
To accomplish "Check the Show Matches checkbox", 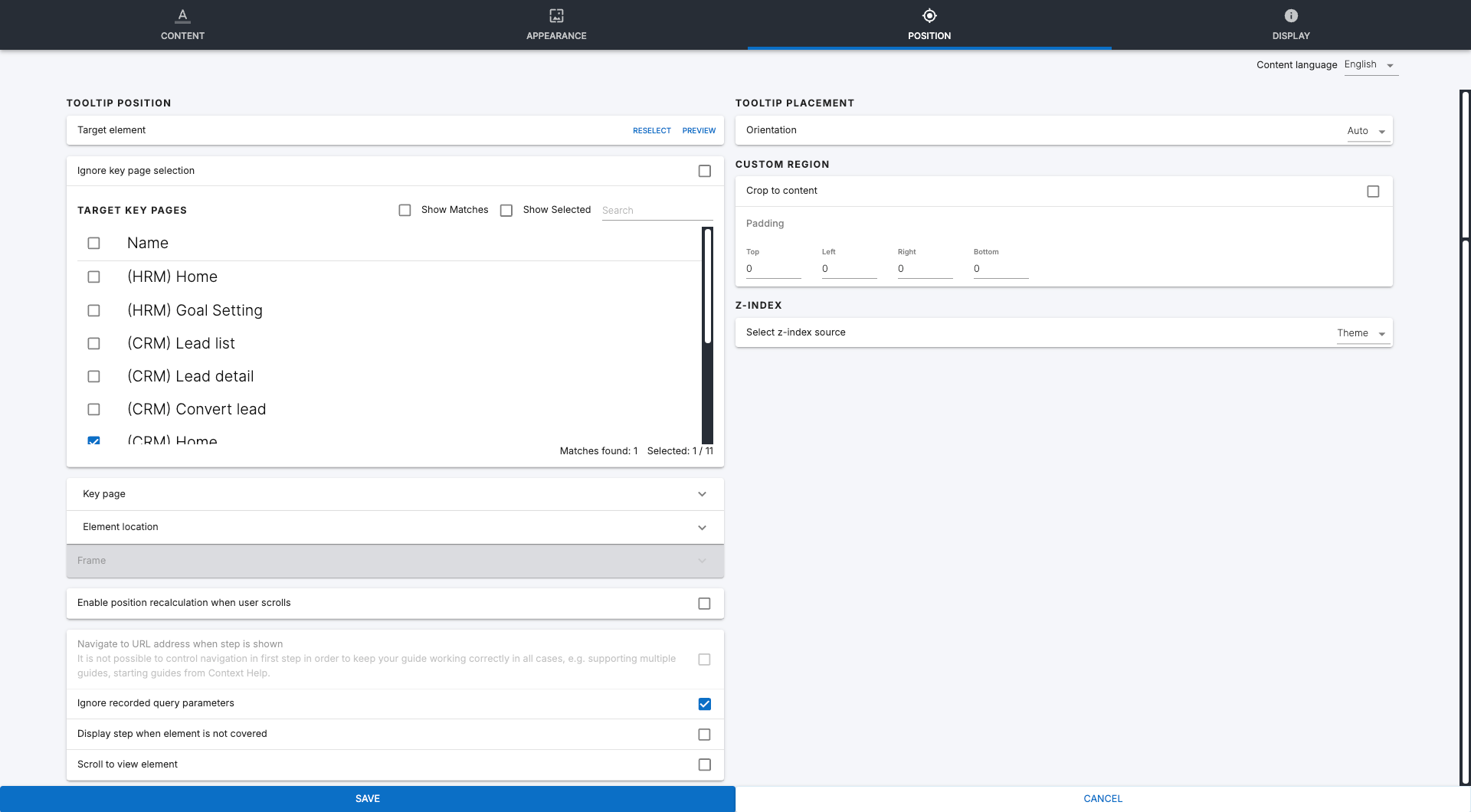I will coord(405,210).
